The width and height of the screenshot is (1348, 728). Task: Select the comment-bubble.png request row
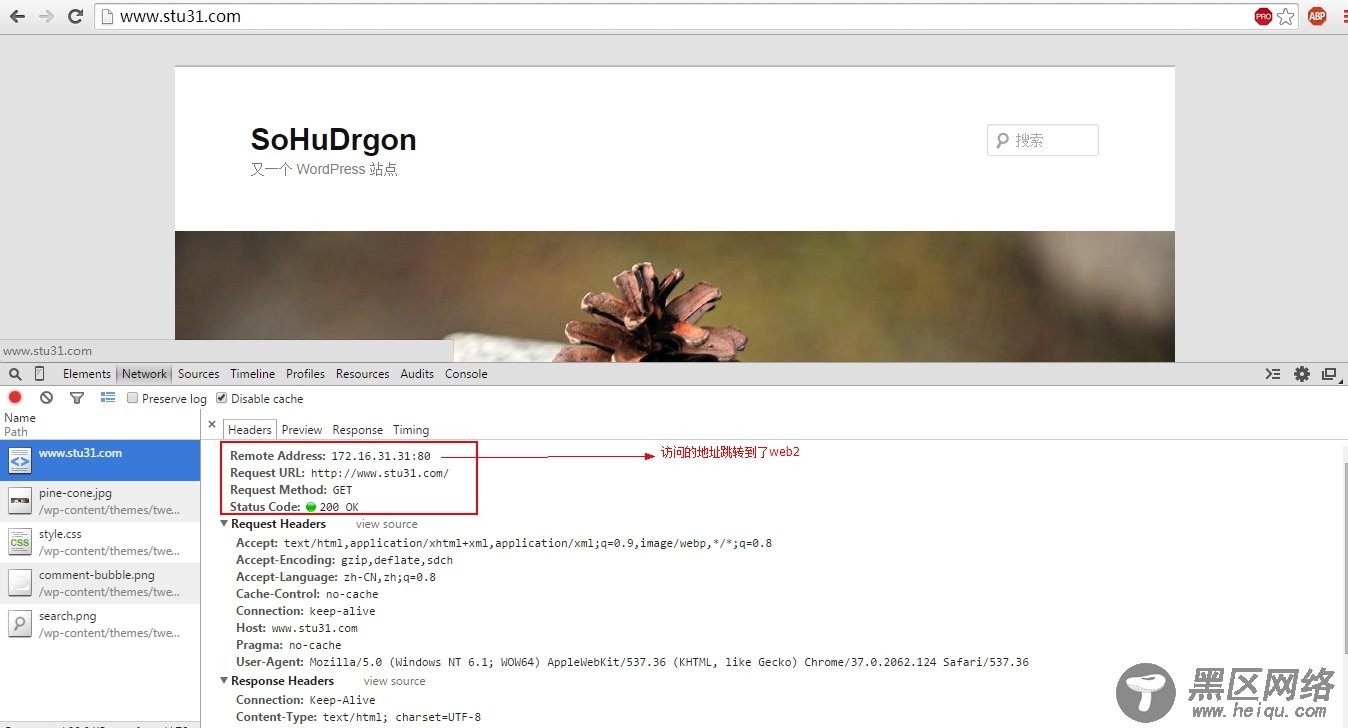coord(100,583)
